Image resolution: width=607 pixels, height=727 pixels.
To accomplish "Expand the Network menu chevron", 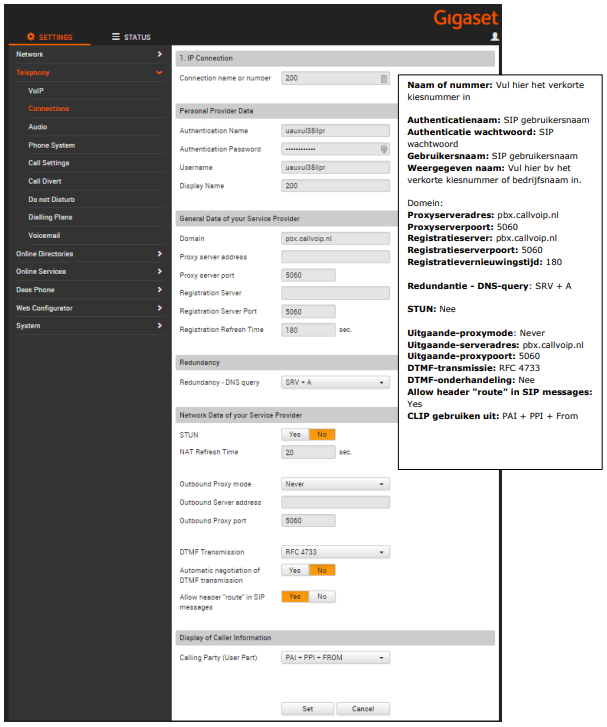I will click(160, 54).
